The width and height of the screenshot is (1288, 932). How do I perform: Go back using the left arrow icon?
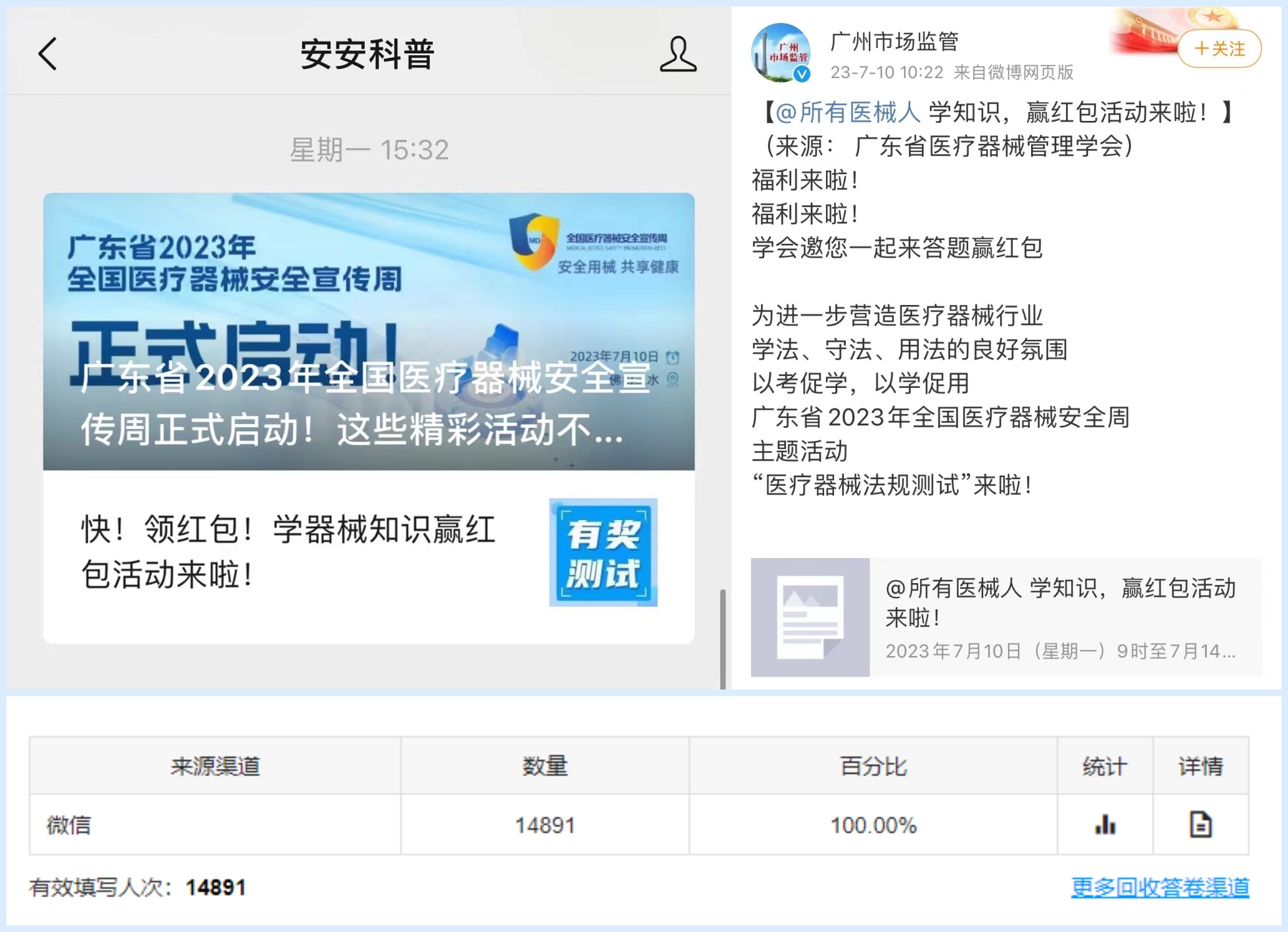click(47, 53)
